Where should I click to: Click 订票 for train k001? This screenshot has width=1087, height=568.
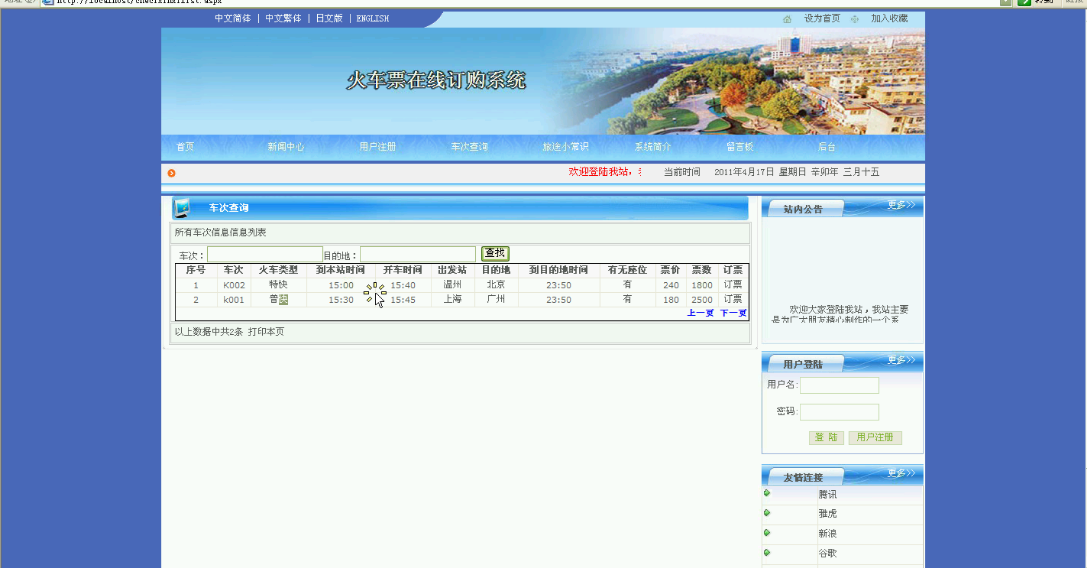733,299
